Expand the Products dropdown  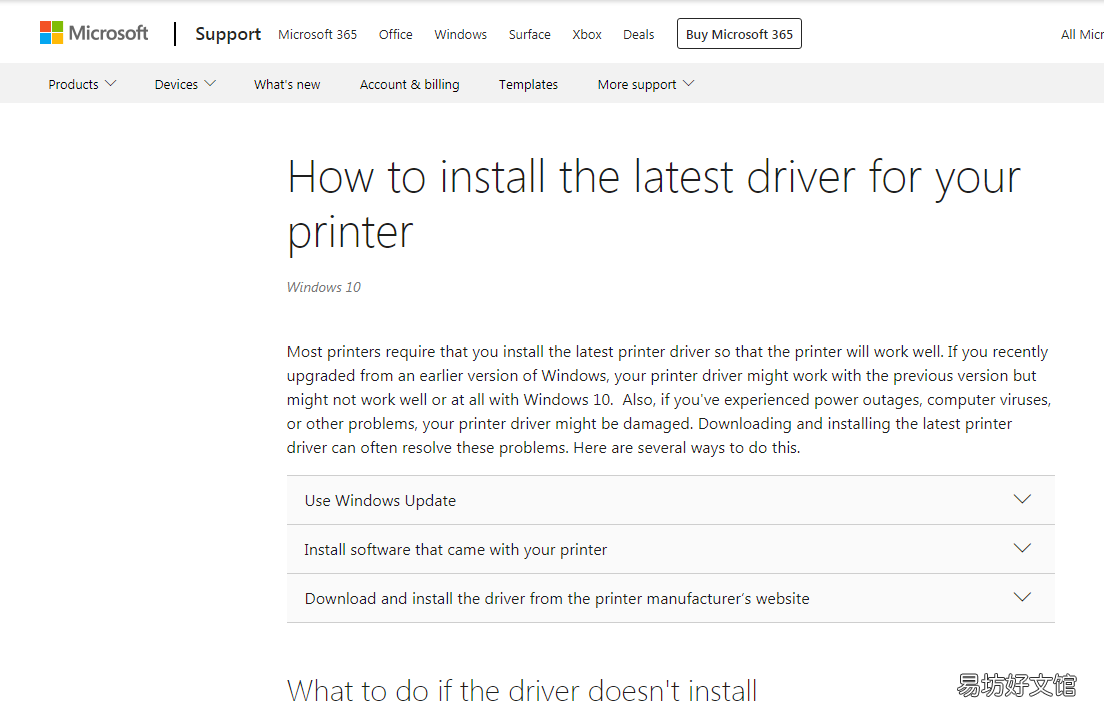(x=82, y=84)
